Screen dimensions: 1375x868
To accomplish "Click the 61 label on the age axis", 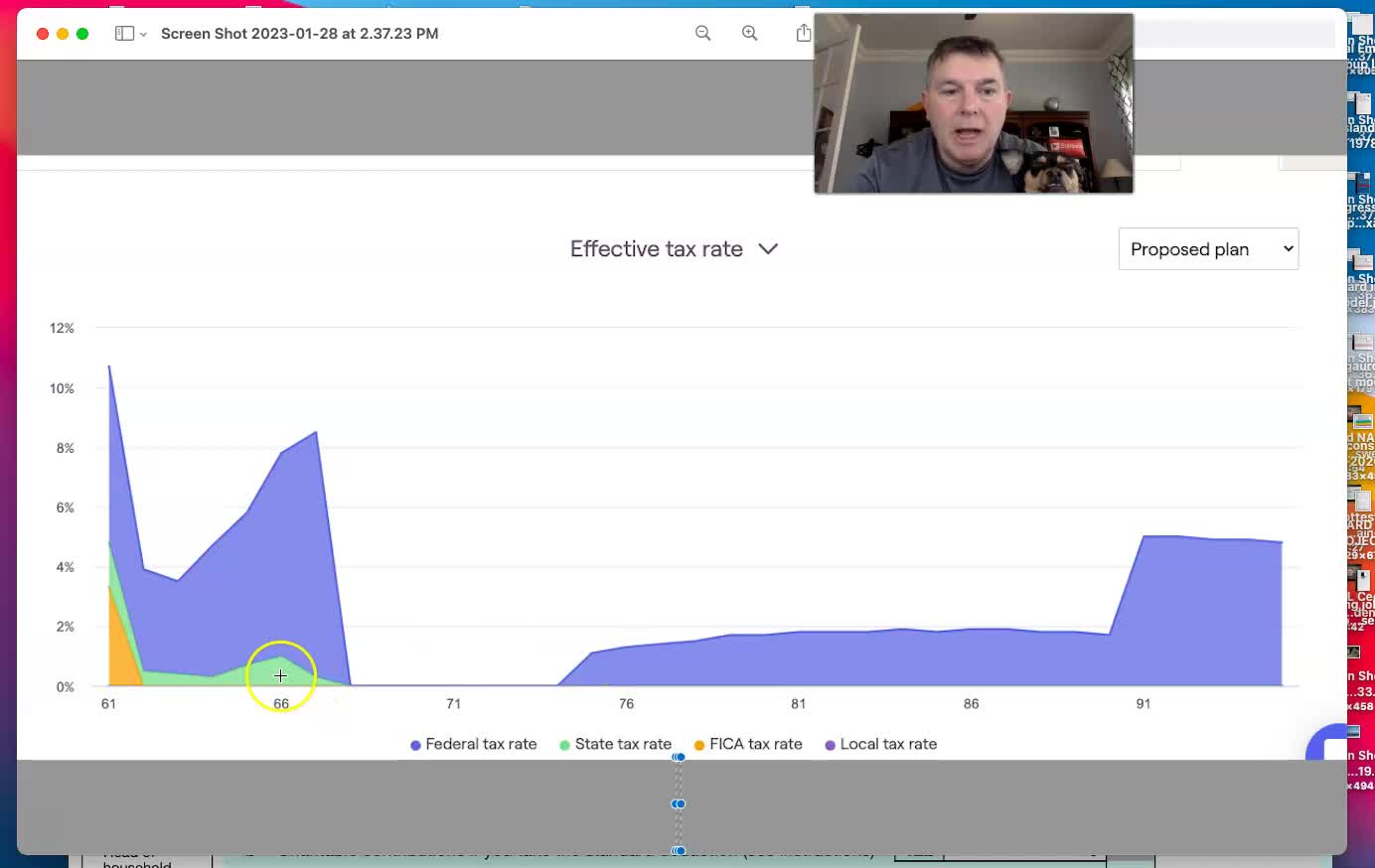I will (x=108, y=703).
